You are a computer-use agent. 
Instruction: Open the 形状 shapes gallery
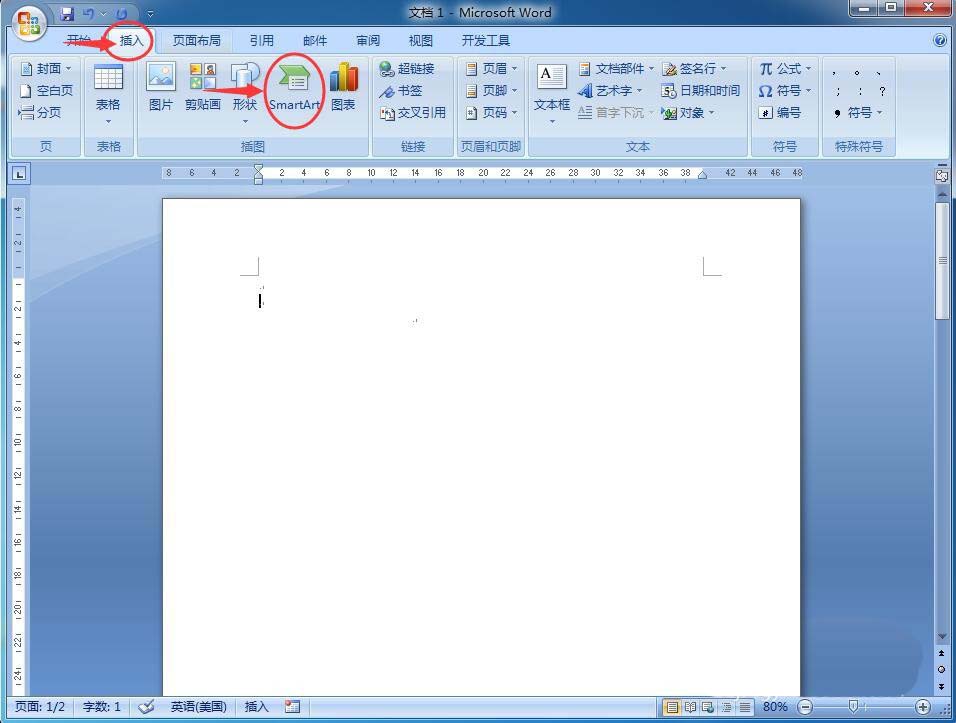point(244,93)
